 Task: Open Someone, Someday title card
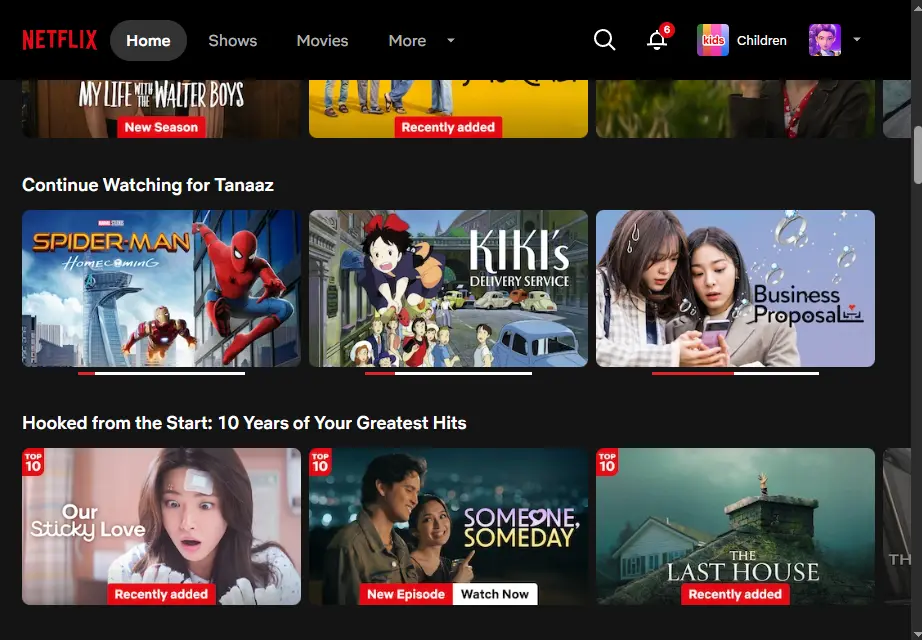(x=448, y=526)
